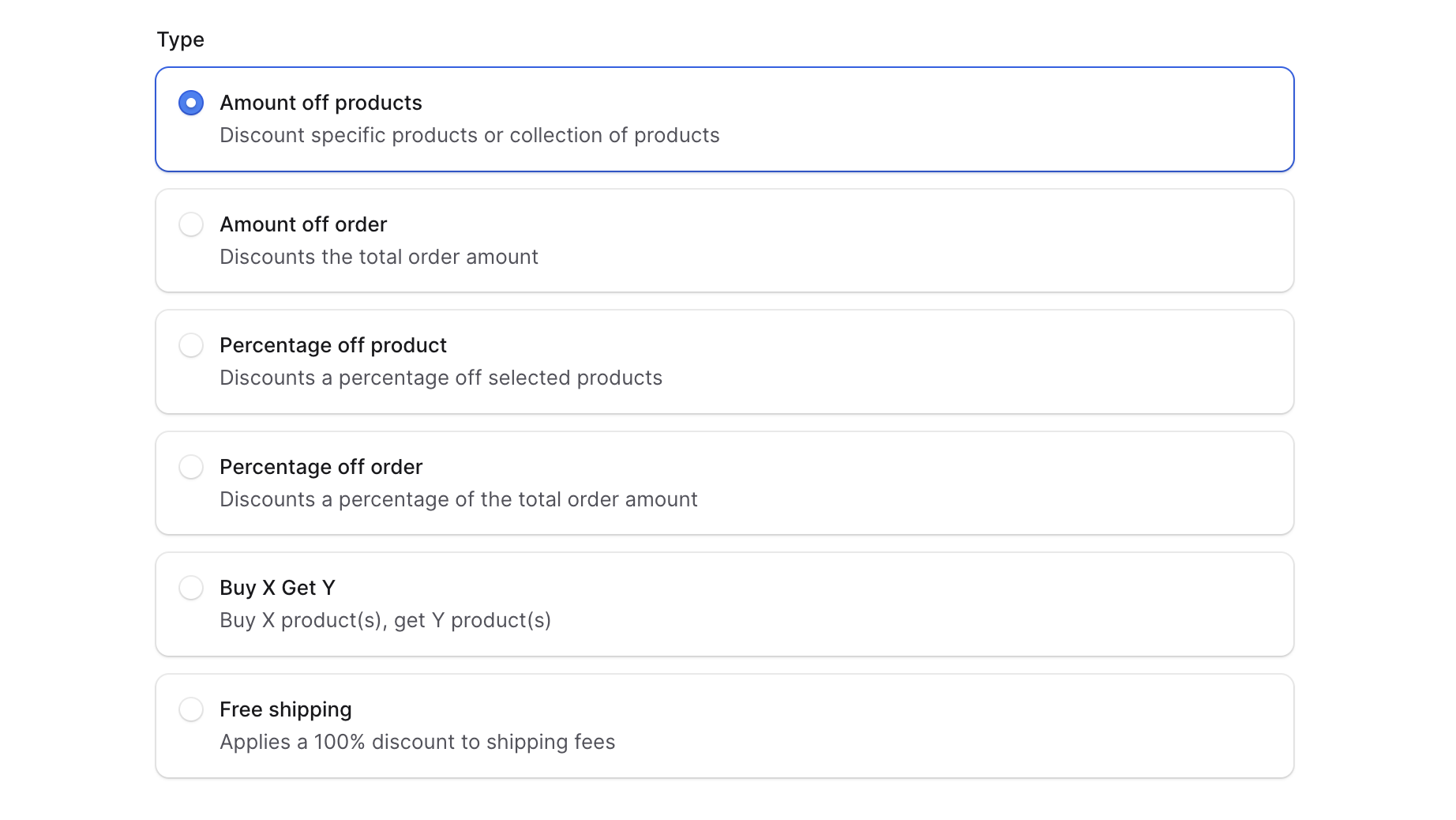Click the Type heading label
The width and height of the screenshot is (1456, 820).
[180, 39]
